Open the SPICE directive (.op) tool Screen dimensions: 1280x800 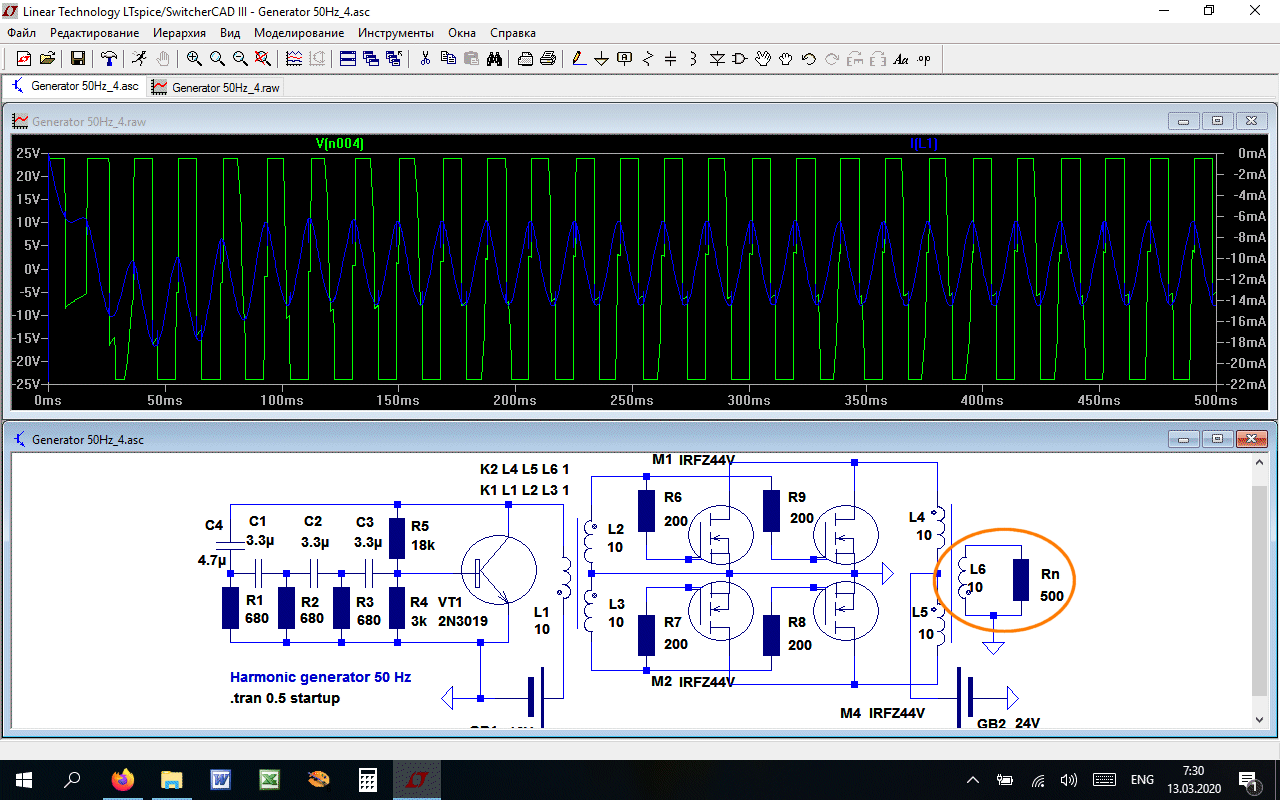click(924, 59)
